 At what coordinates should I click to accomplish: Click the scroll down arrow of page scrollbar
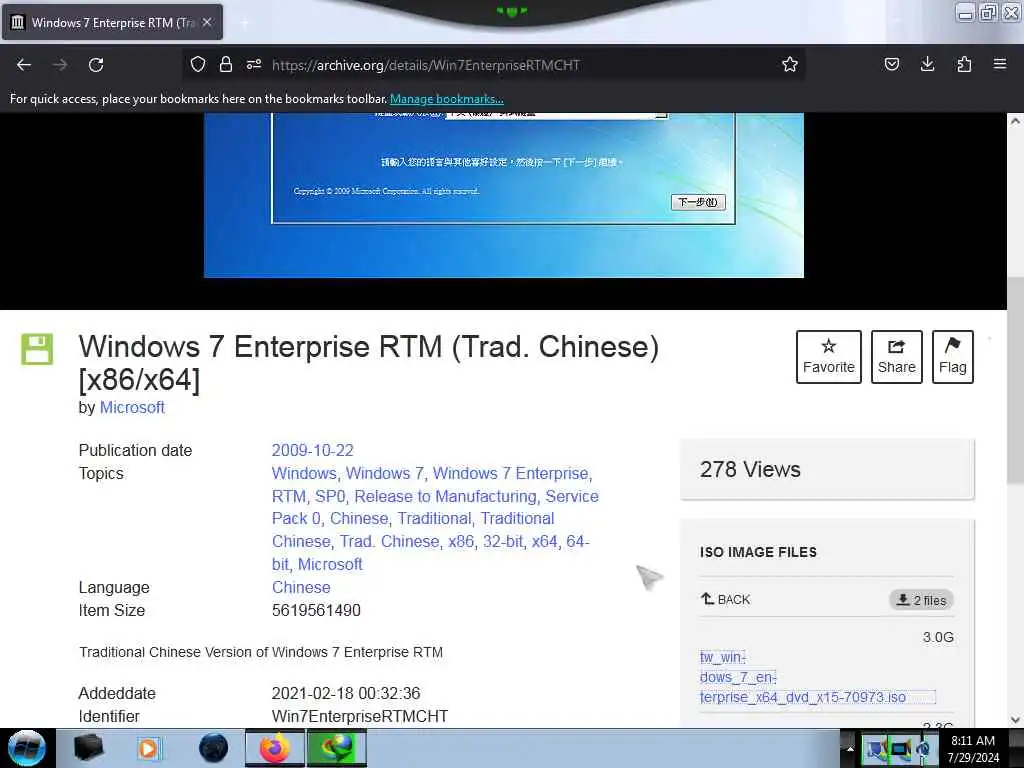pyautogui.click(x=1015, y=719)
